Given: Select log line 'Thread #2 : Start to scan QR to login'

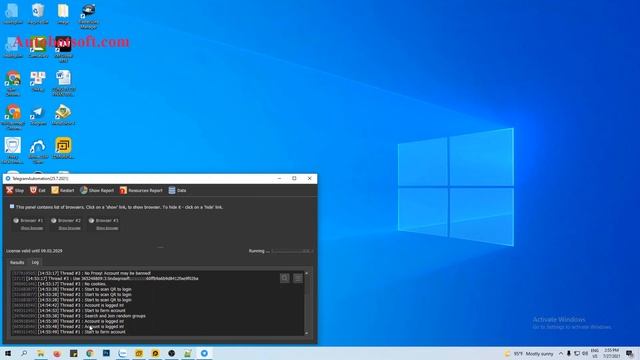Looking at the screenshot, I should pyautogui.click(x=72, y=295).
